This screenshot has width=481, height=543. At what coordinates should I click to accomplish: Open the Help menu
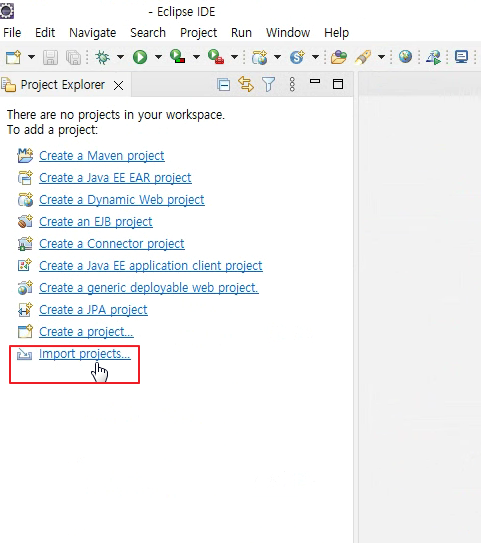[x=336, y=33]
